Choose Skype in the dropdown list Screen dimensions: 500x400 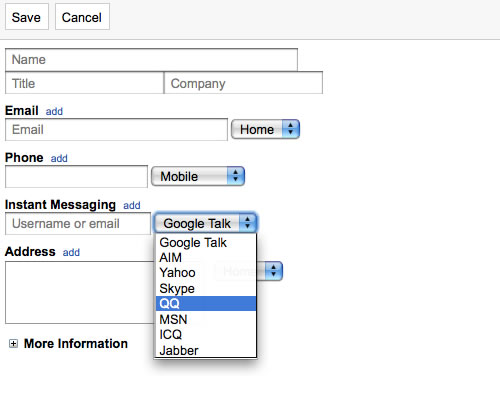click(206, 288)
